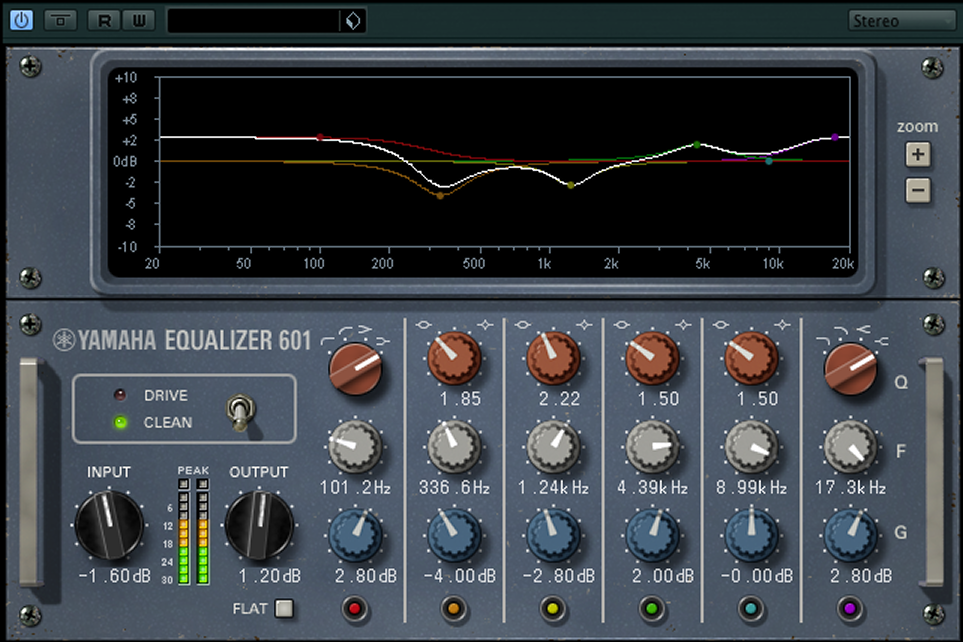
Task: Click the Q knob of the 8.99kHz band
Action: (751, 358)
